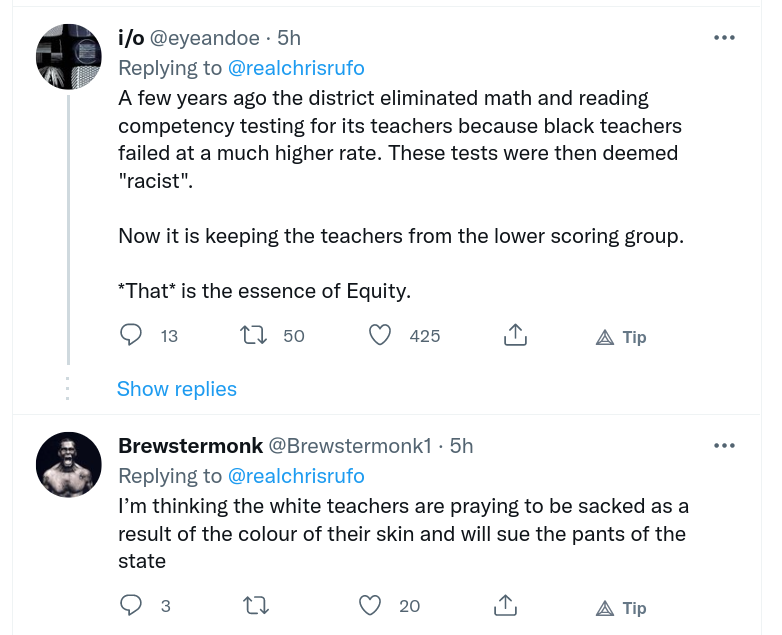Visit the Brewstermonk display name
This screenshot has height=635, width=782.
click(190, 445)
